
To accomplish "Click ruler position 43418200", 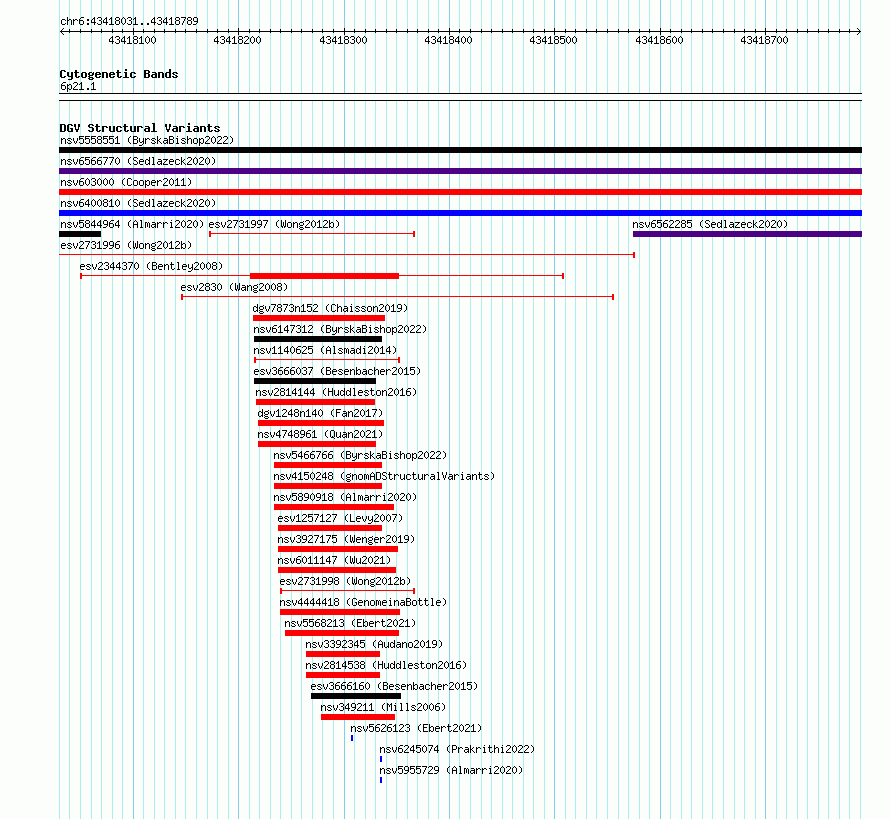I will 237,40.
